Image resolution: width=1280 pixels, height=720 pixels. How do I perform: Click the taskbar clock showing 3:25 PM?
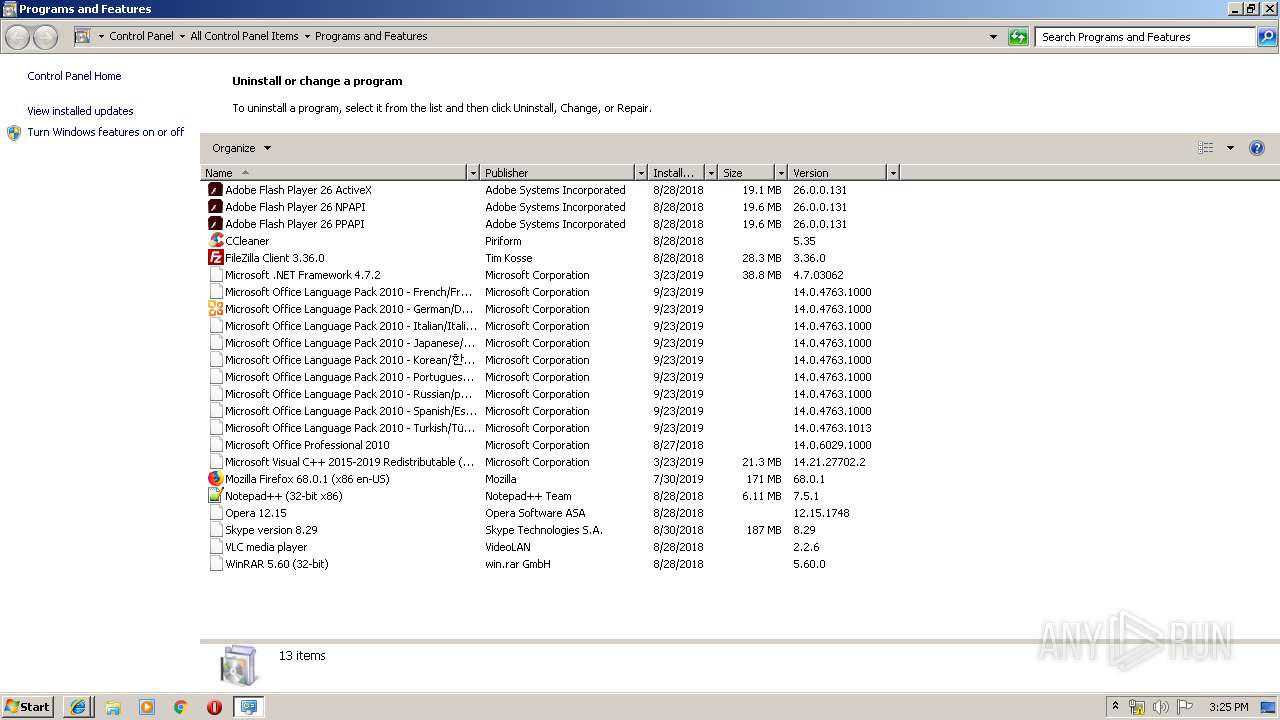pos(1228,707)
